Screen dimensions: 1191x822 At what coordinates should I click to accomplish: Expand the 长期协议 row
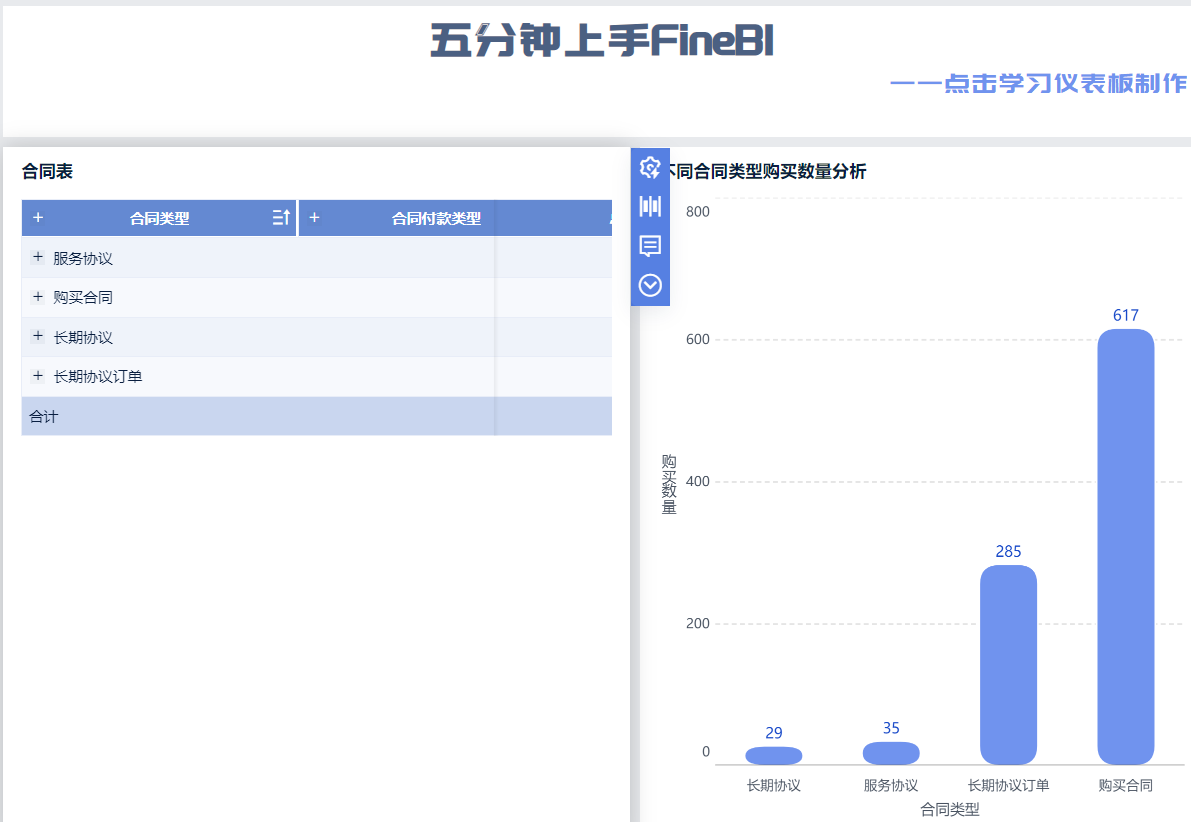coord(38,337)
